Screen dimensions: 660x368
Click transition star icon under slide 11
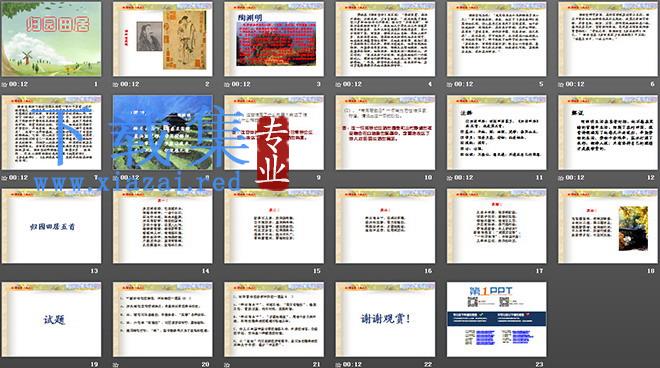tap(450, 178)
